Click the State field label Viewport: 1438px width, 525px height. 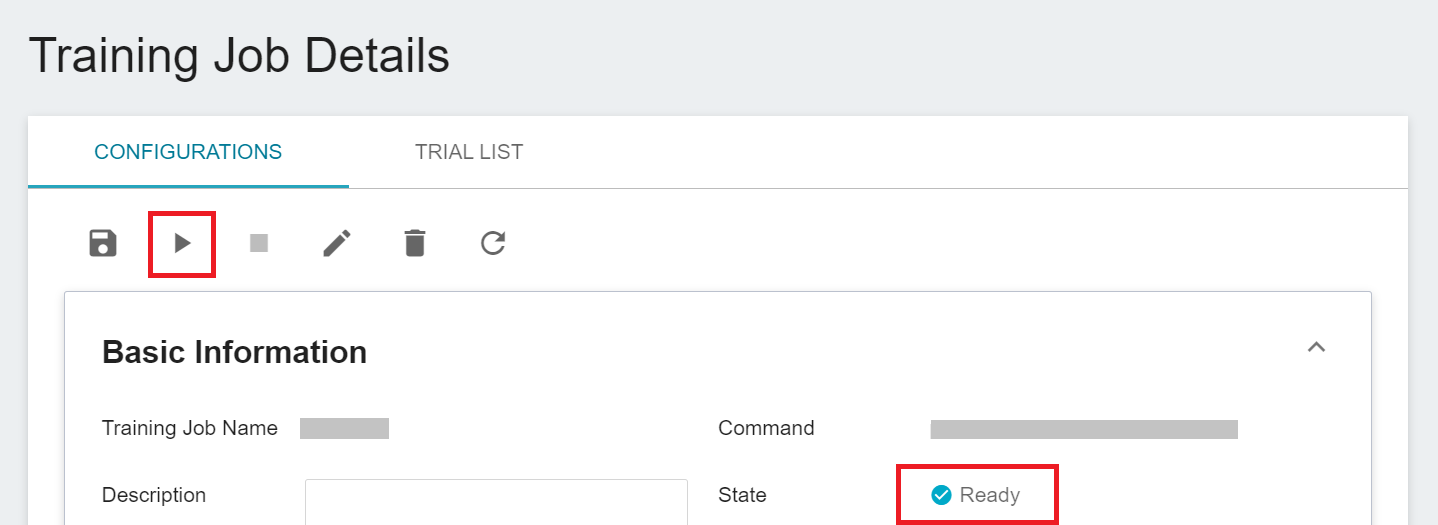(742, 495)
